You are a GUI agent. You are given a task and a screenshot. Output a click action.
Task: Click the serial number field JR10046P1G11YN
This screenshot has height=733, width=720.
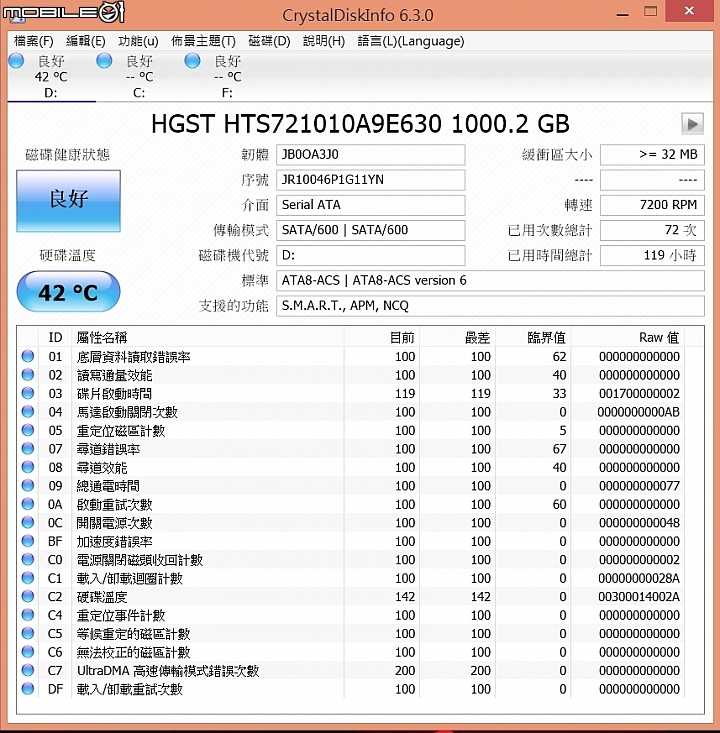pos(370,180)
